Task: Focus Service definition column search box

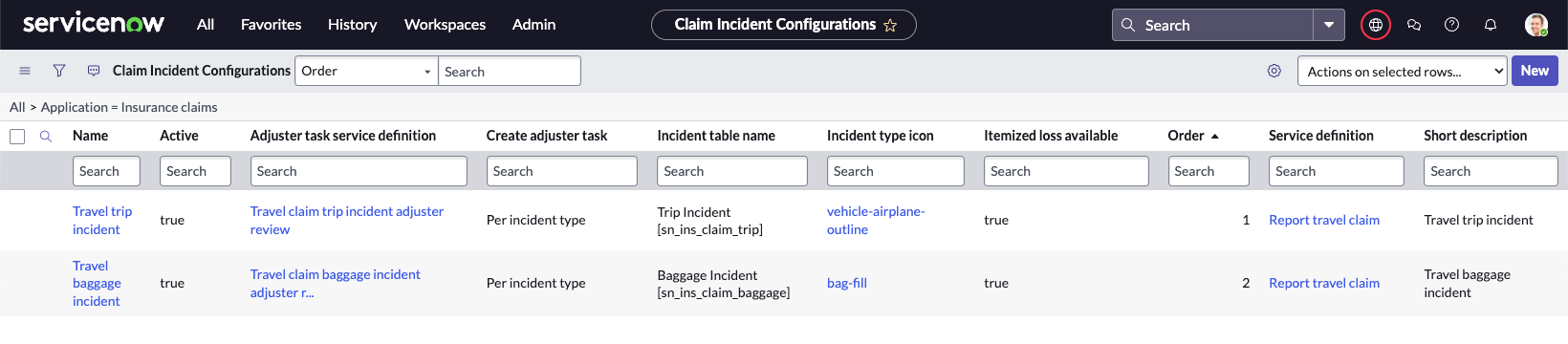Action: (1337, 171)
